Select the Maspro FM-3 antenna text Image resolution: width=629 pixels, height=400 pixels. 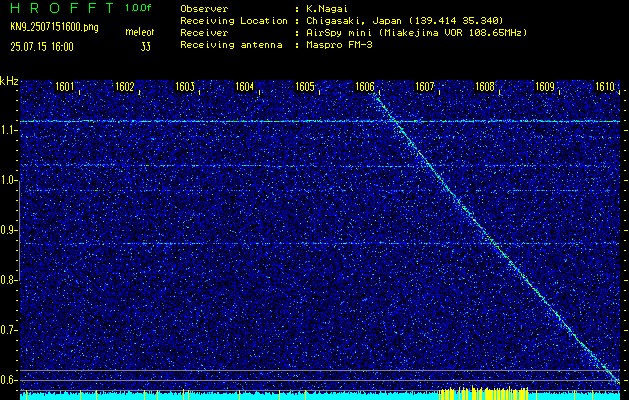[x=339, y=45]
